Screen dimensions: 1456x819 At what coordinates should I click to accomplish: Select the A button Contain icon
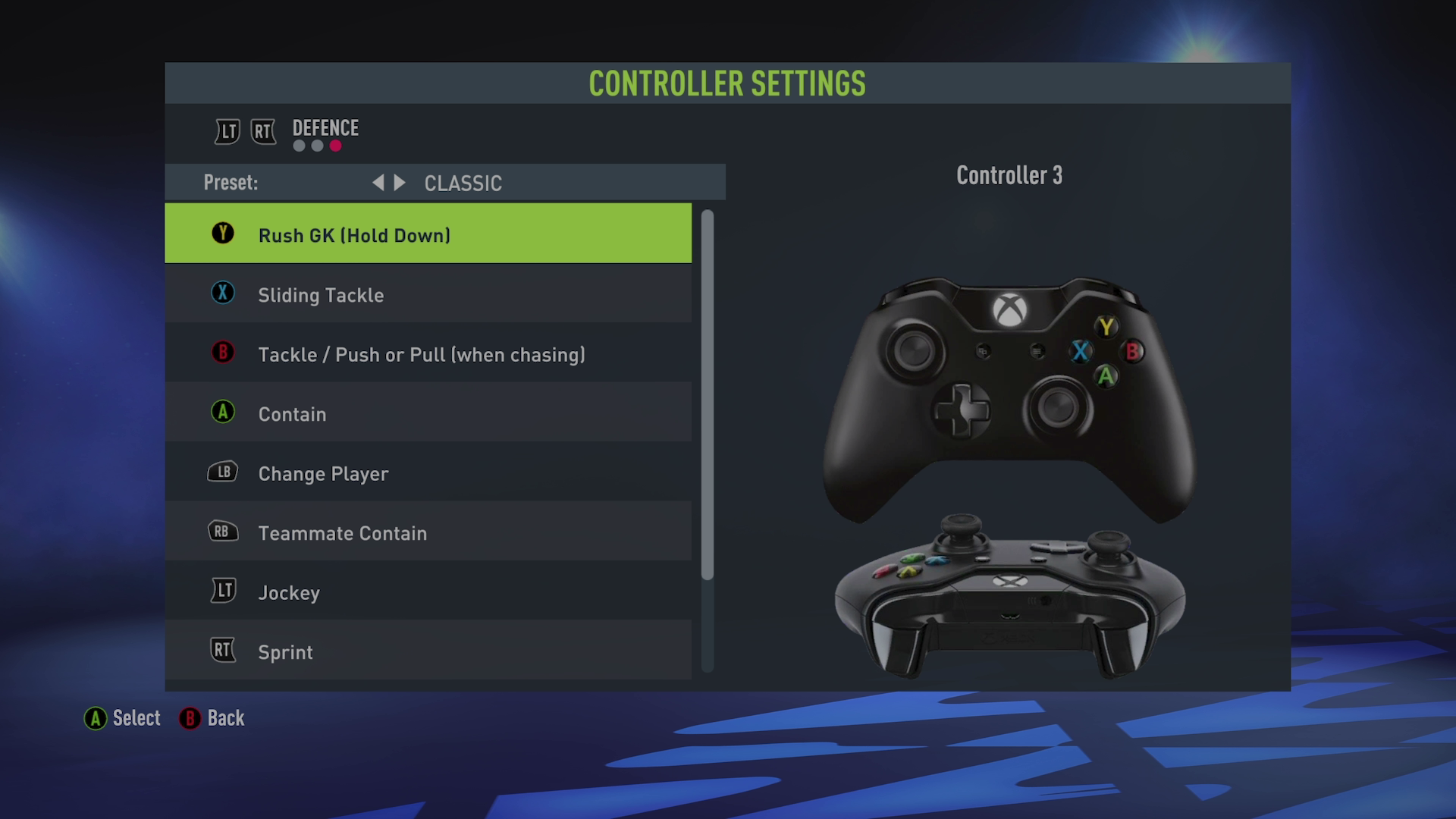[x=222, y=413]
